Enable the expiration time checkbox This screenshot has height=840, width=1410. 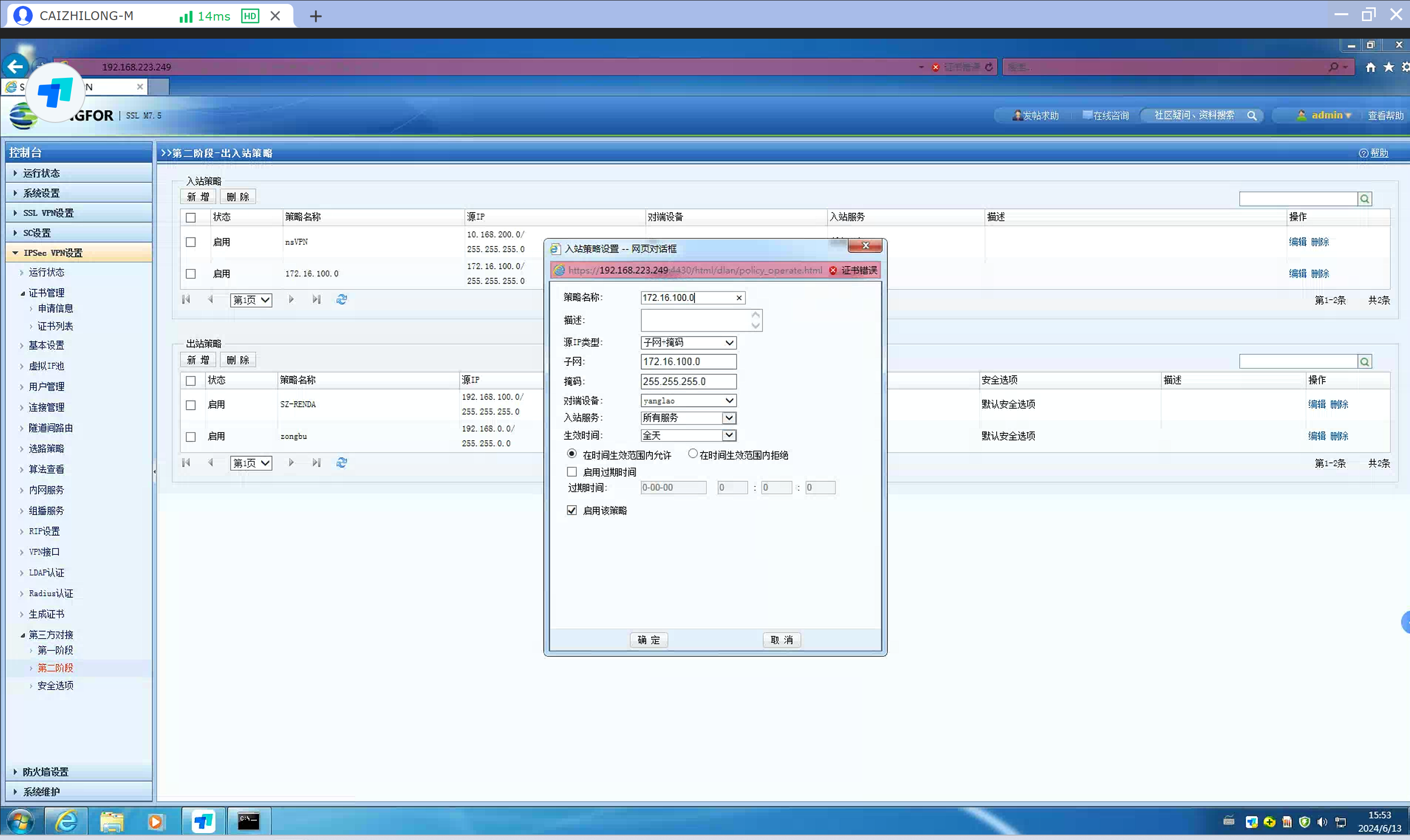[x=572, y=472]
